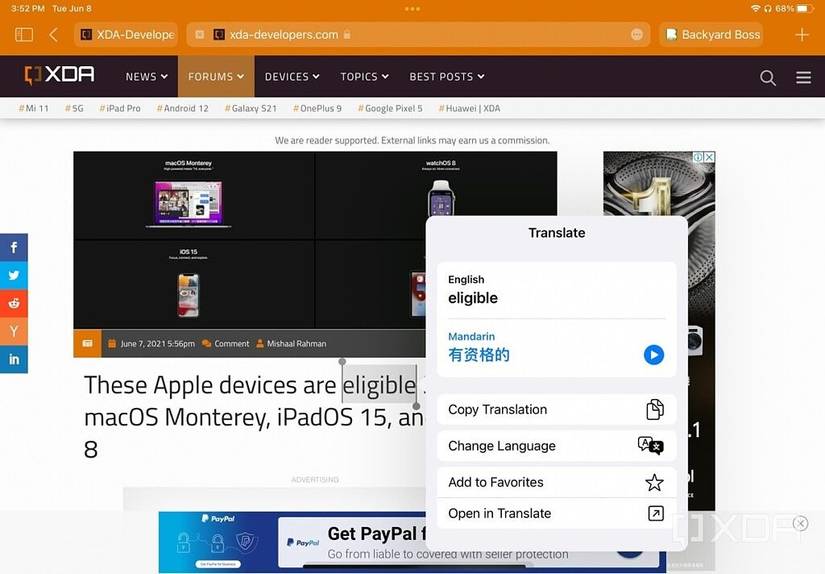Open the ad info icon
The image size is (825, 574).
[x=698, y=157]
